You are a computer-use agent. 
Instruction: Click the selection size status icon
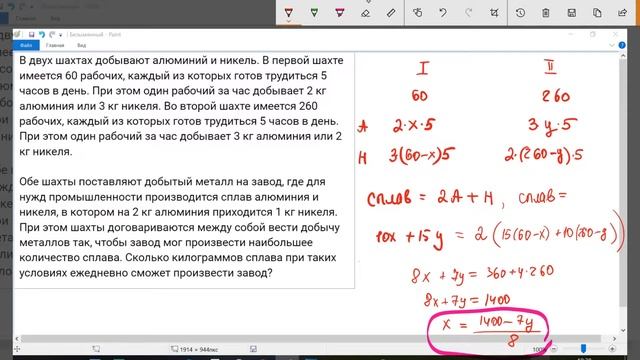(x=96, y=349)
